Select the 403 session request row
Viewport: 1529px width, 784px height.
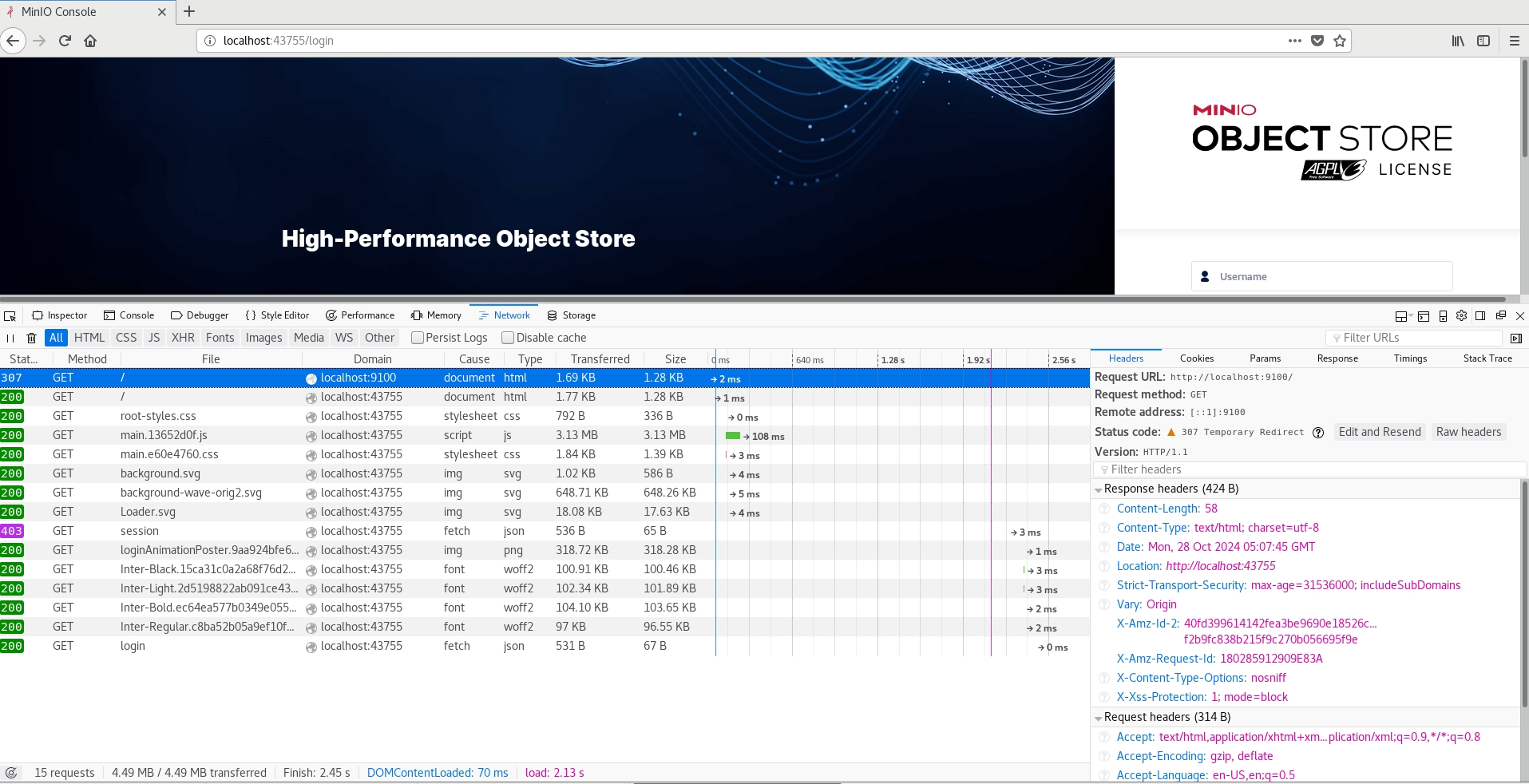545,531
